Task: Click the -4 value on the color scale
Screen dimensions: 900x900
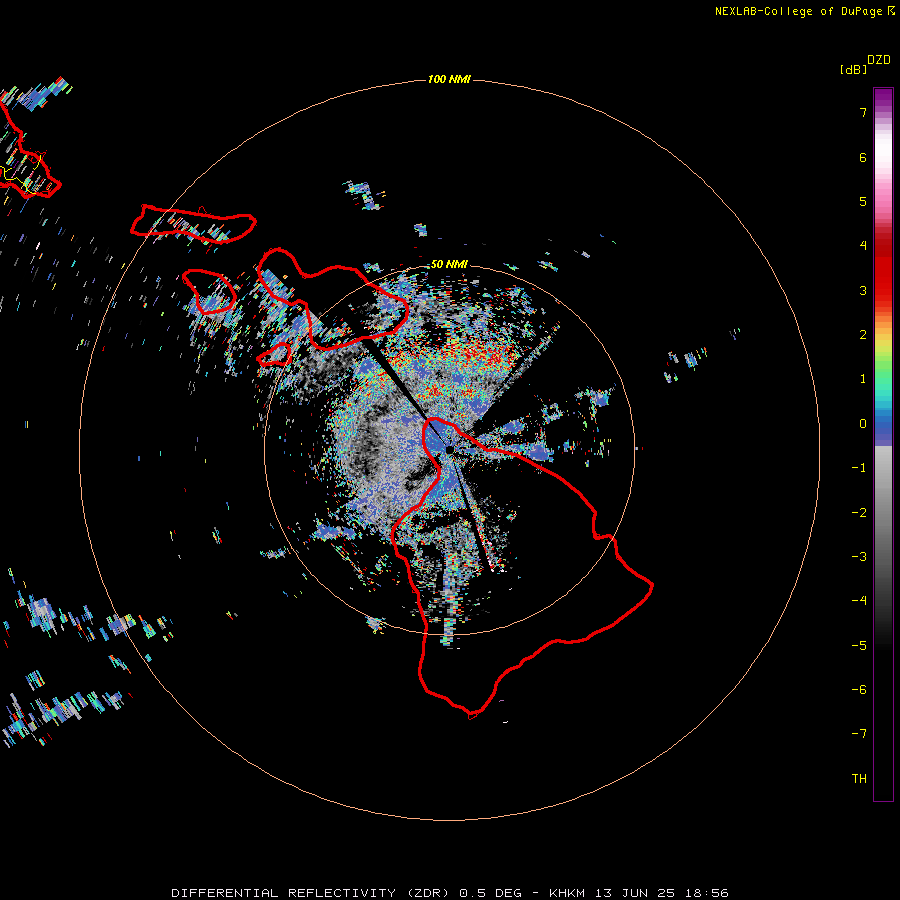Action: click(x=859, y=601)
